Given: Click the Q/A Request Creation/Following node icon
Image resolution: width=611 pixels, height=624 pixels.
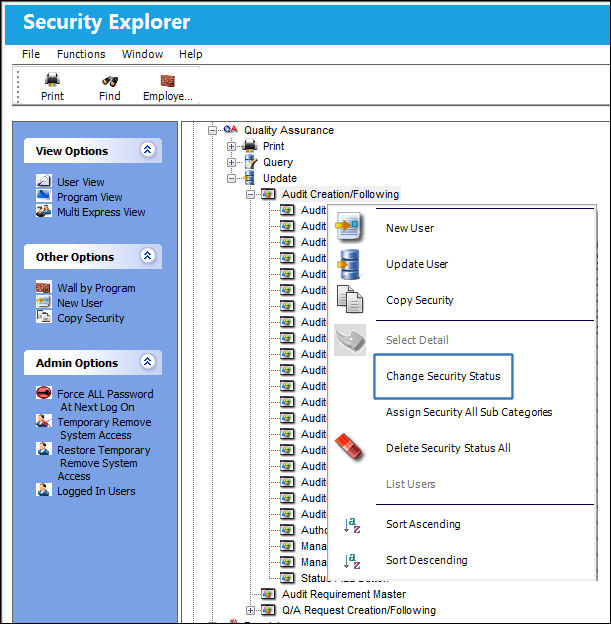Looking at the screenshot, I should pyautogui.click(x=268, y=610).
